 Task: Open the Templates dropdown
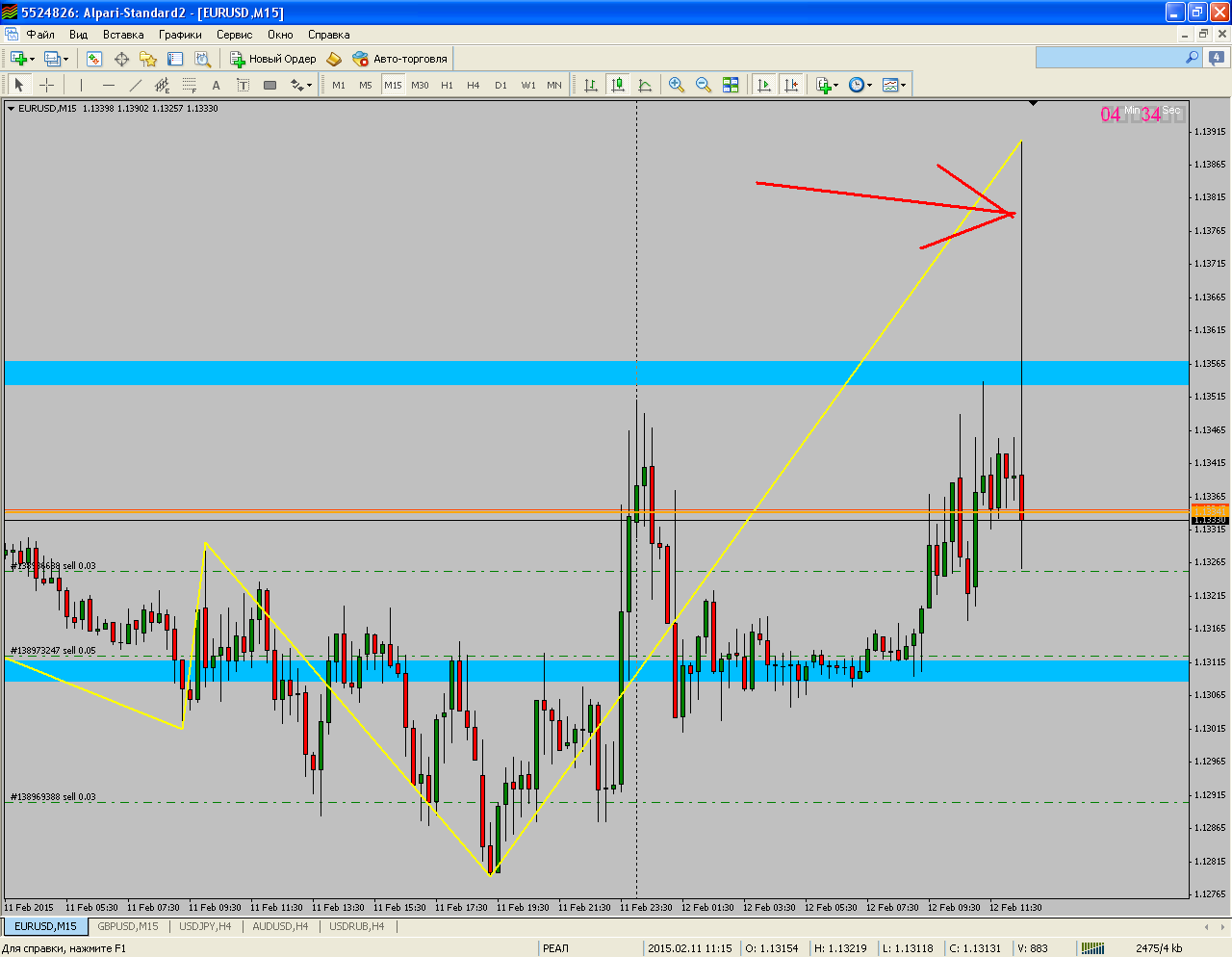894,85
